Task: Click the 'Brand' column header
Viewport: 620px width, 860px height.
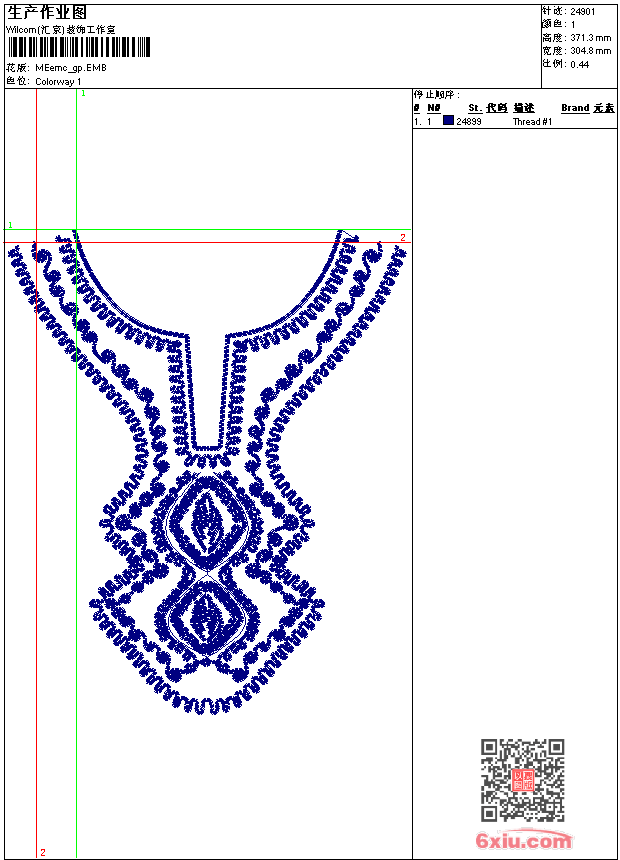Action: [575, 108]
